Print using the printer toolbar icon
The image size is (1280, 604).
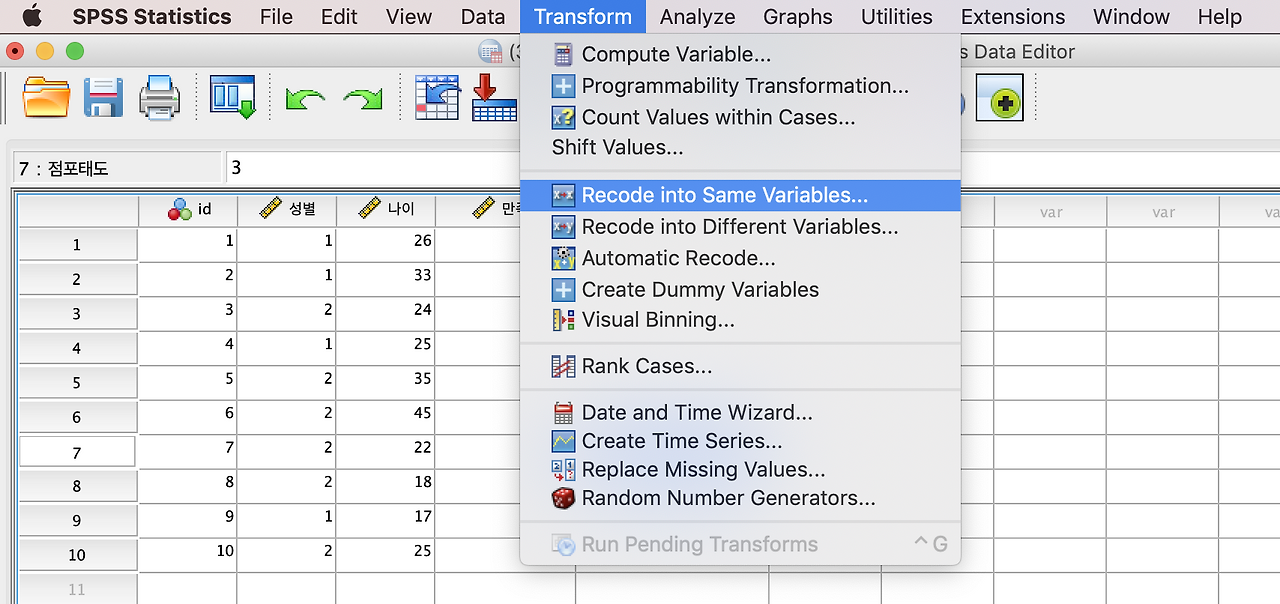tap(159, 98)
